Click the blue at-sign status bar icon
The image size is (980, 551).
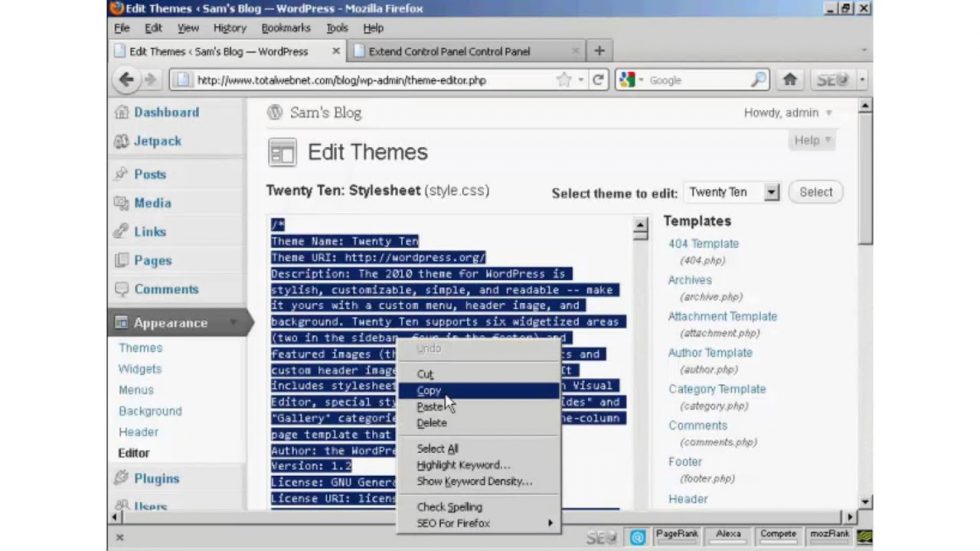click(638, 537)
